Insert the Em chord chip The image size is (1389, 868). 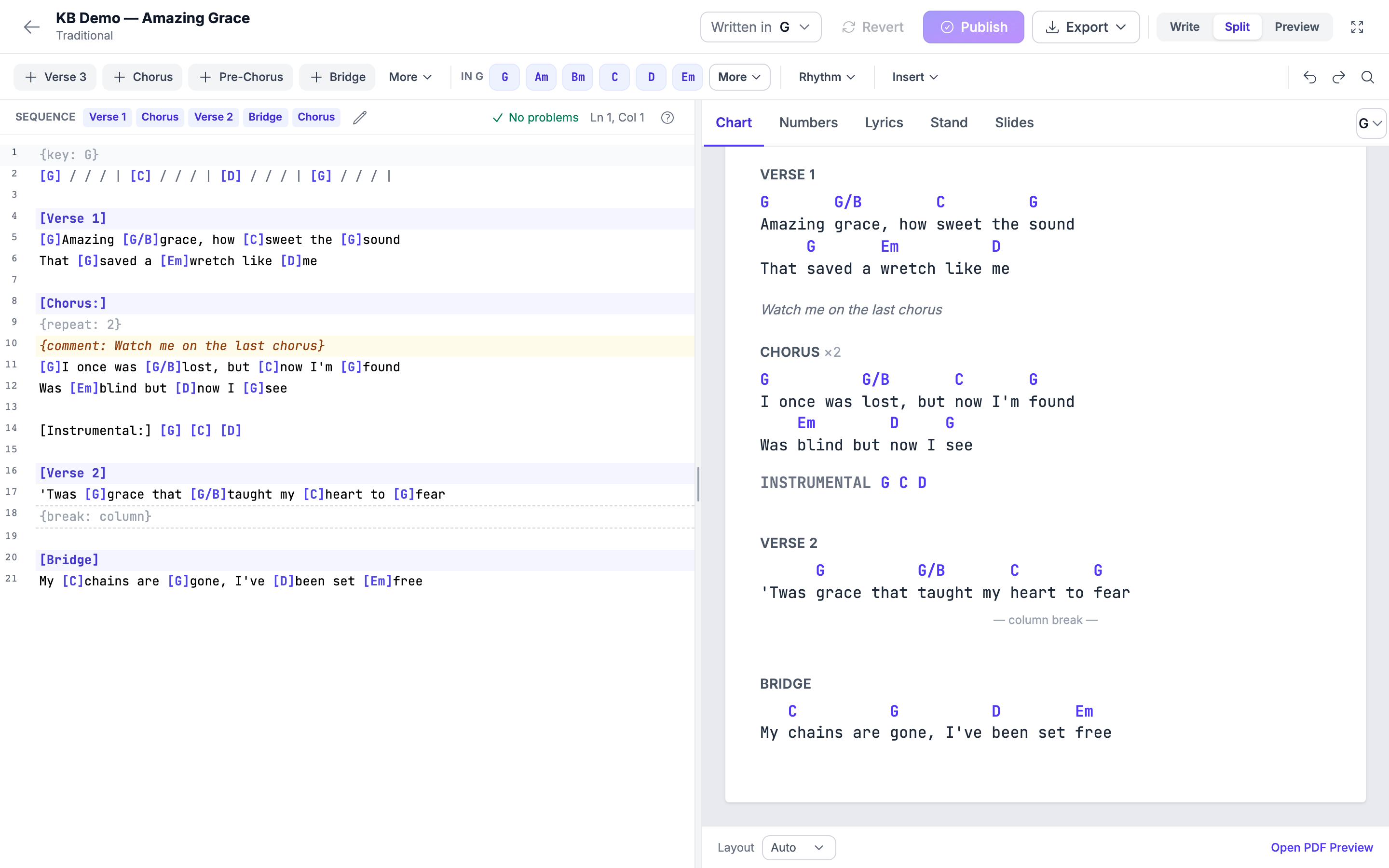[688, 77]
